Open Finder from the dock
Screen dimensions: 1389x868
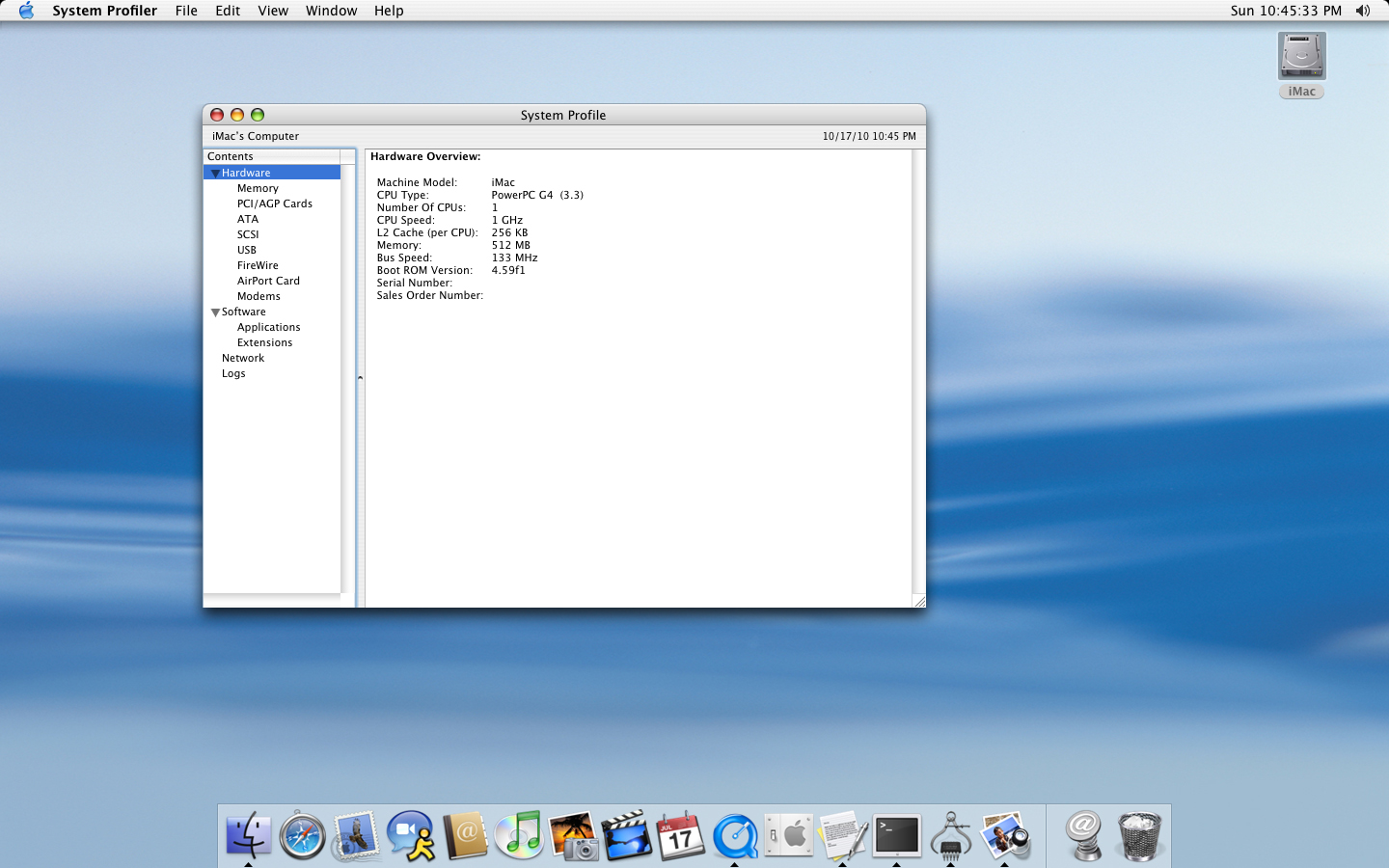[x=248, y=835]
